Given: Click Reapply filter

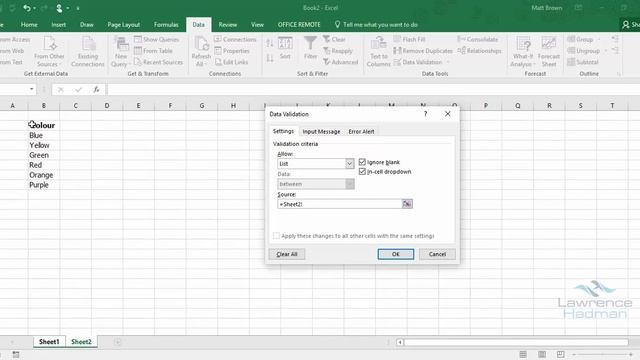Looking at the screenshot, I should click(338, 51).
